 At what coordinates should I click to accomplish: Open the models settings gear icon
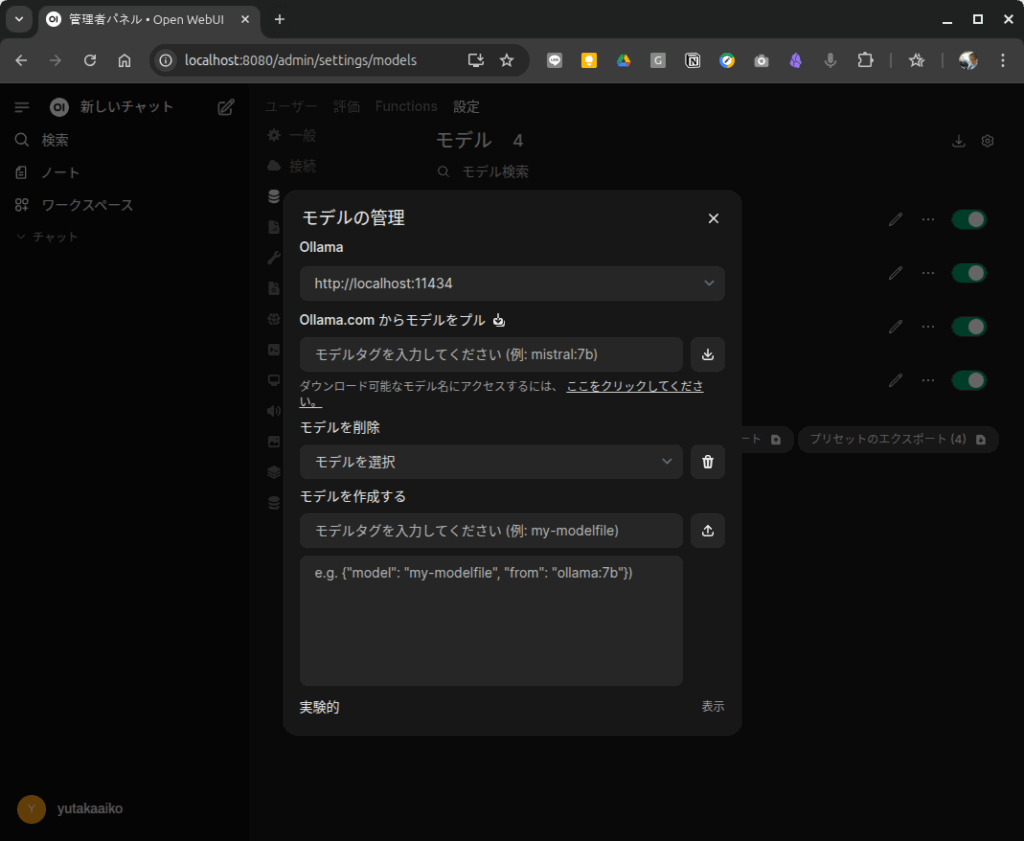pos(987,141)
